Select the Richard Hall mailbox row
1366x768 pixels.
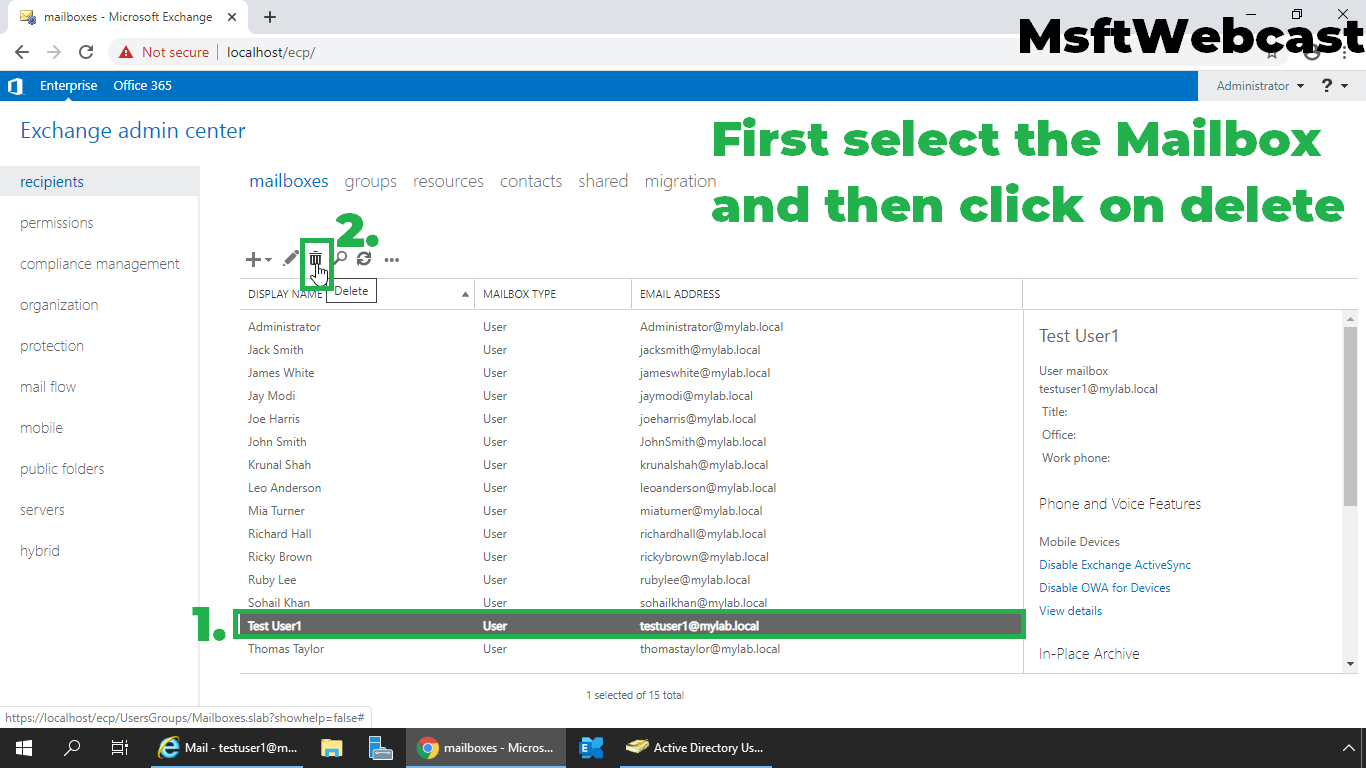631,534
